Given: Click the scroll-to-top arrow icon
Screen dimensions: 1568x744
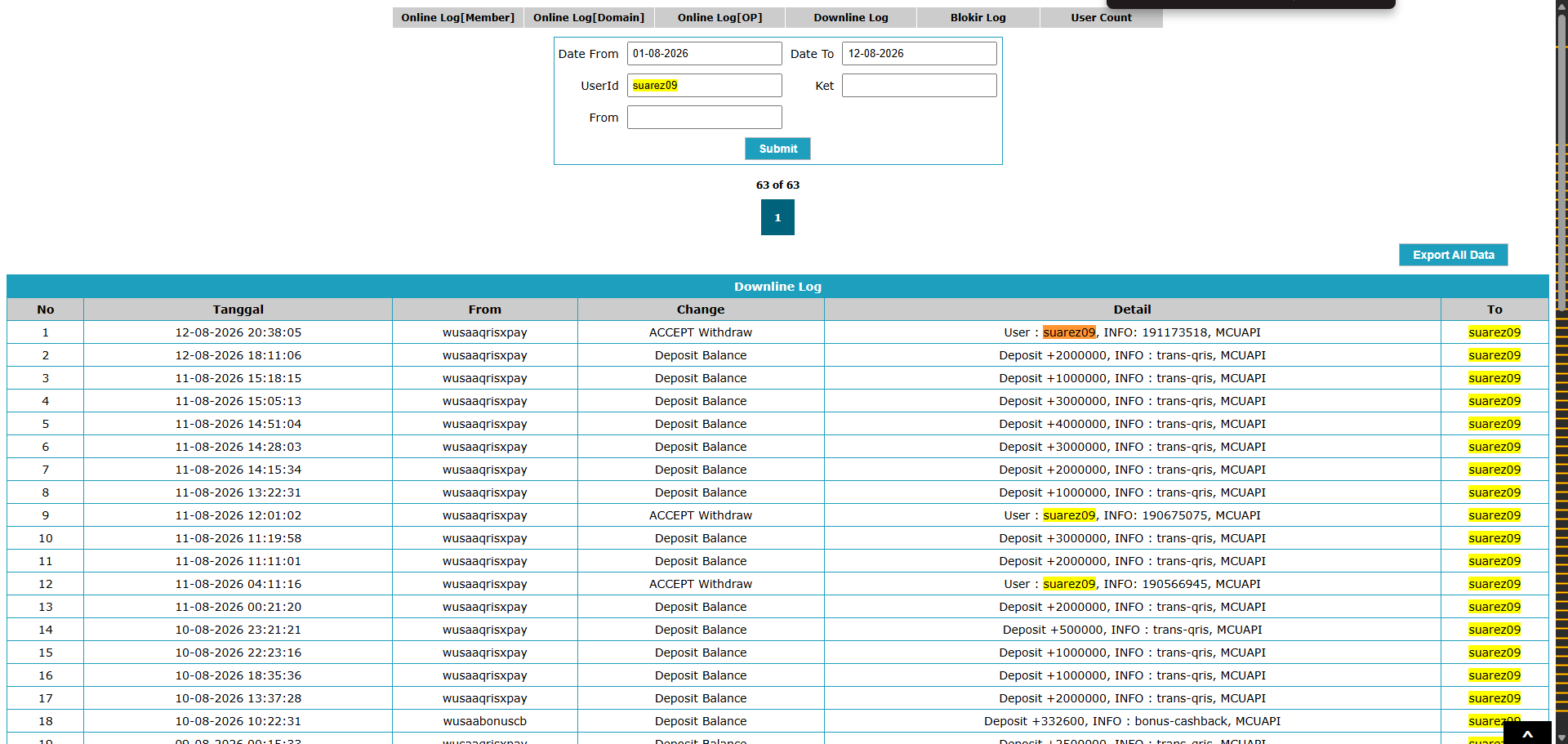Looking at the screenshot, I should [1527, 733].
